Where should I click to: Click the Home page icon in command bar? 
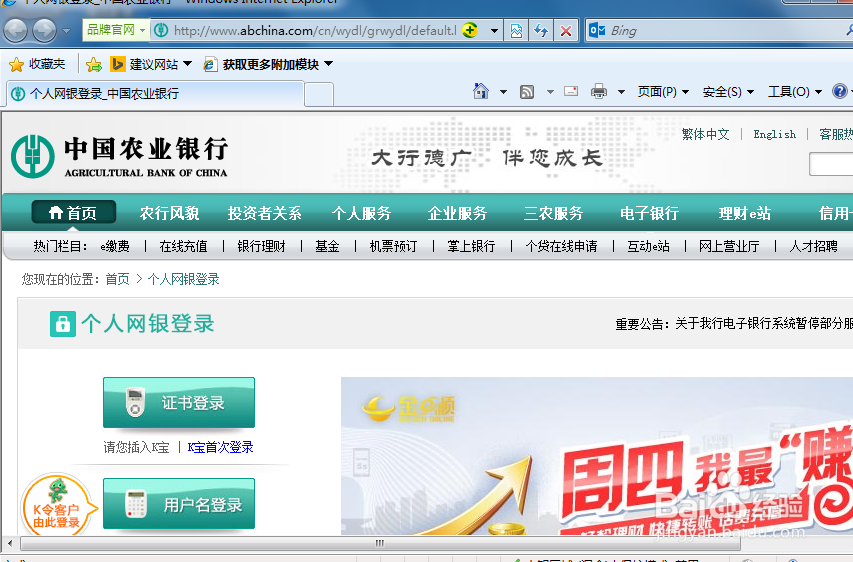pos(481,91)
